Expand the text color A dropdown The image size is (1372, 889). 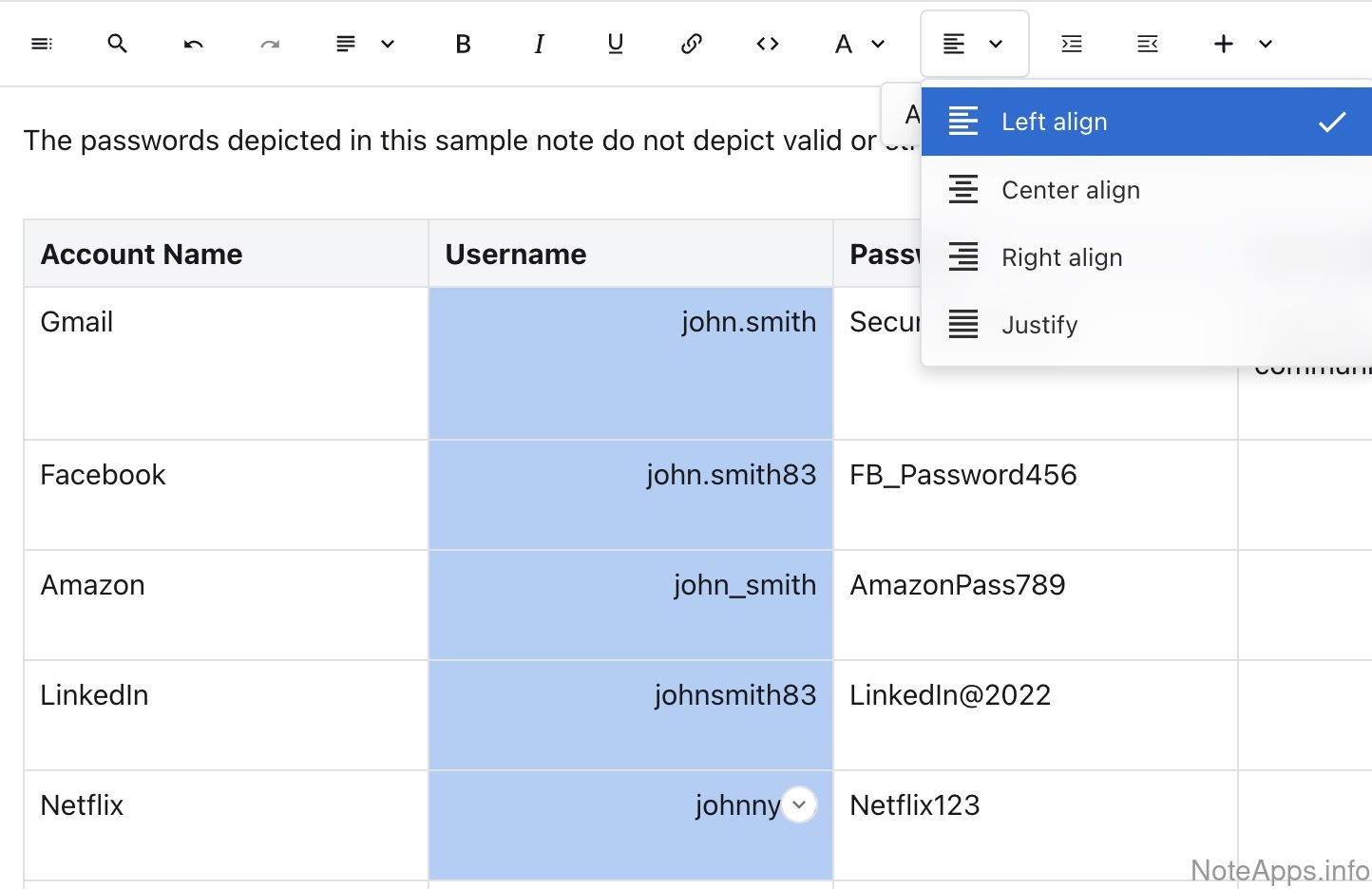coord(859,44)
